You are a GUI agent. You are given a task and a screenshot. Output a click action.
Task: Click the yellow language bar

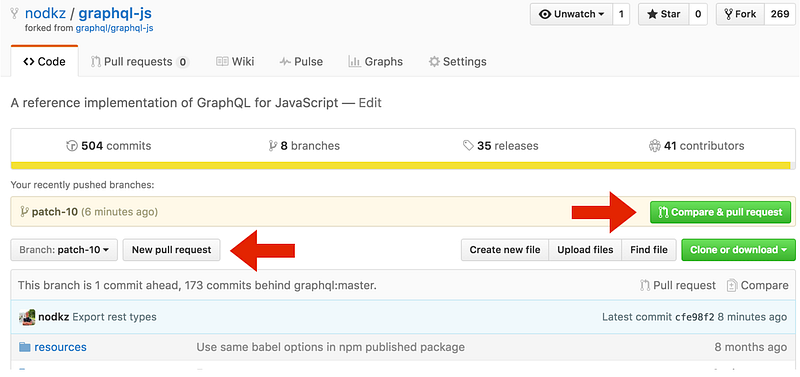[x=401, y=166]
